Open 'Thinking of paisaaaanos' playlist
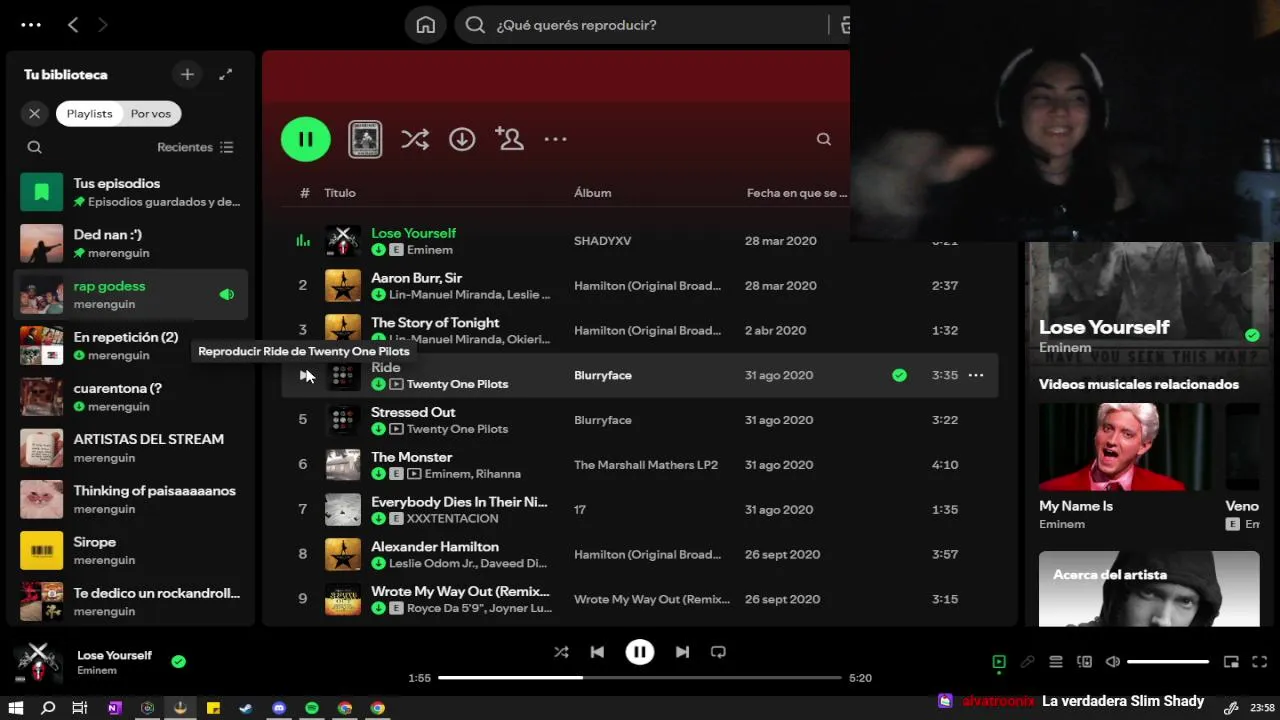The width and height of the screenshot is (1280, 720). [x=130, y=499]
